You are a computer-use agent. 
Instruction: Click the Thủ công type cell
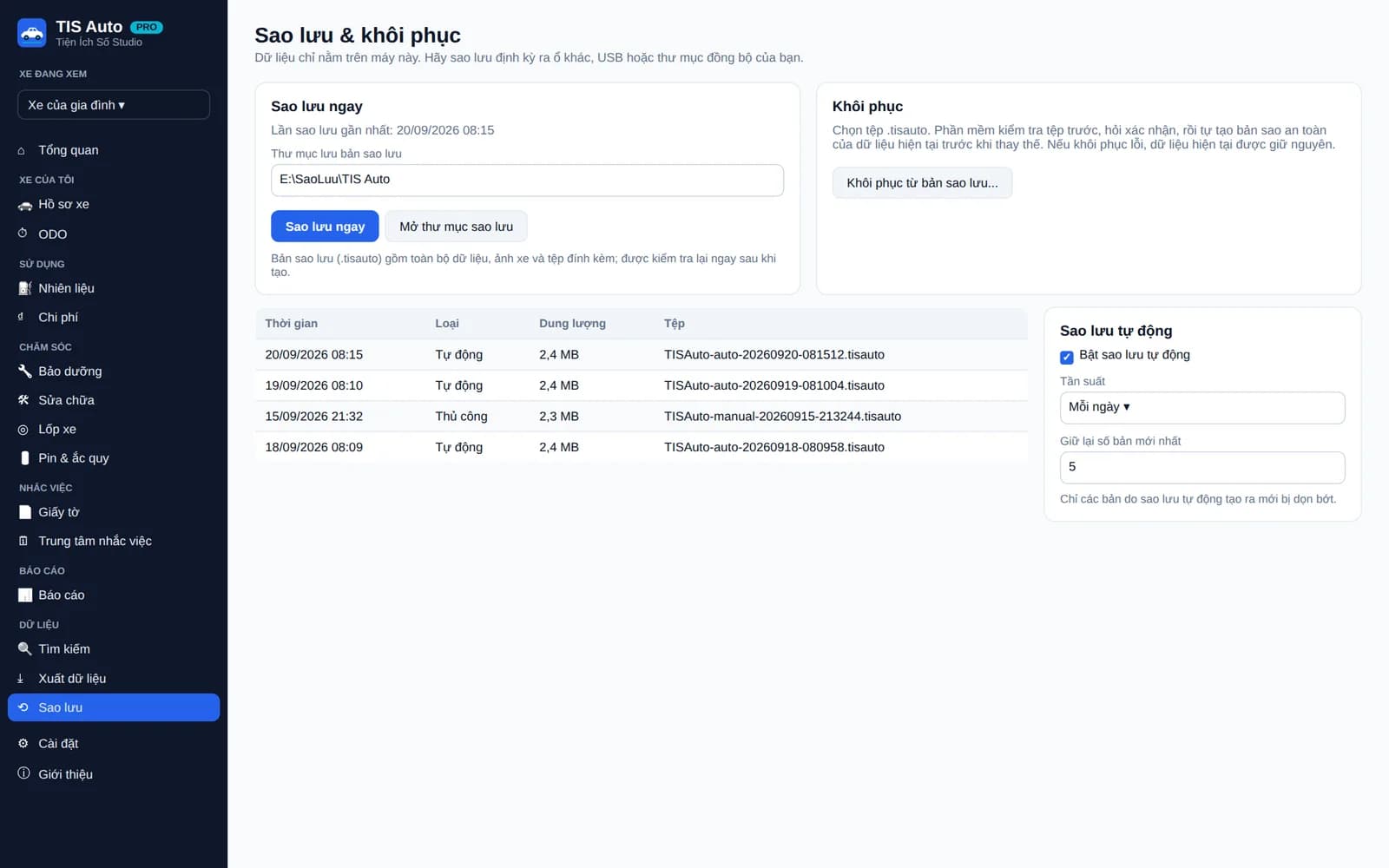click(461, 416)
